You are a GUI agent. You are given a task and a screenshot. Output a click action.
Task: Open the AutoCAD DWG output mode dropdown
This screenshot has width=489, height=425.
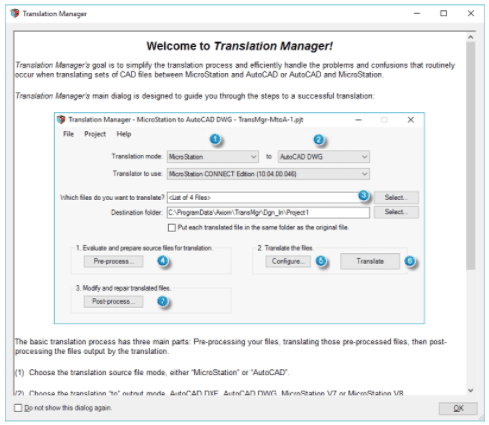323,157
